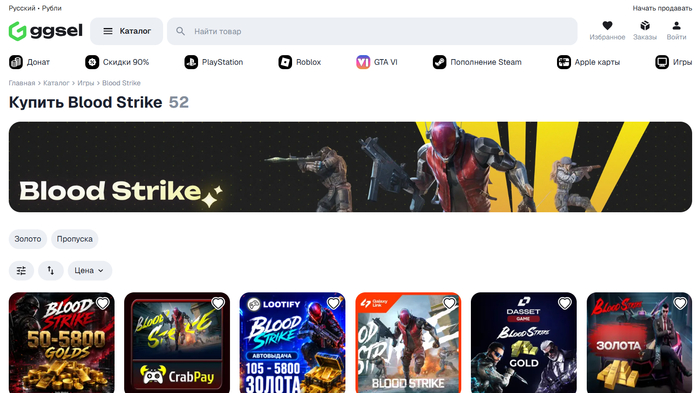Open the Заказы orders box icon
This screenshot has width=700, height=393.
tap(645, 26)
